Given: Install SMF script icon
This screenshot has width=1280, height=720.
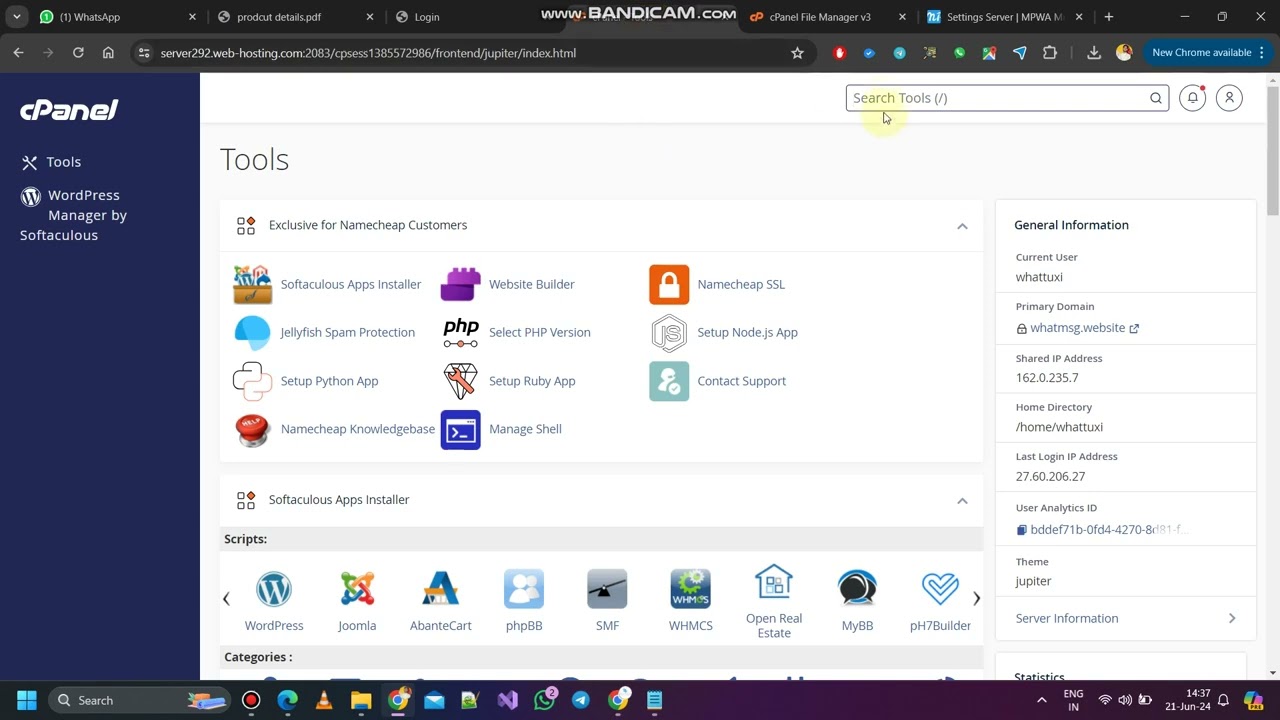Looking at the screenshot, I should [x=607, y=589].
